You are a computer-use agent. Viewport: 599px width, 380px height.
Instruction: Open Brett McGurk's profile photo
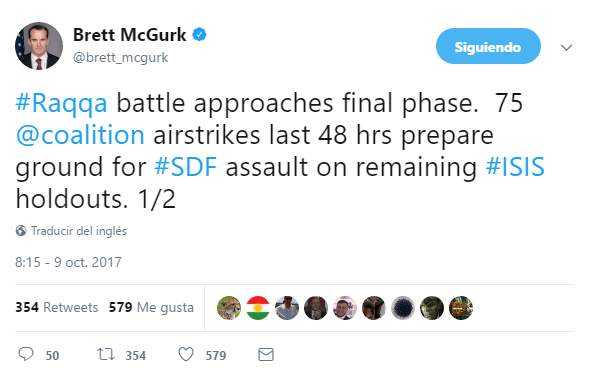pos(39,46)
